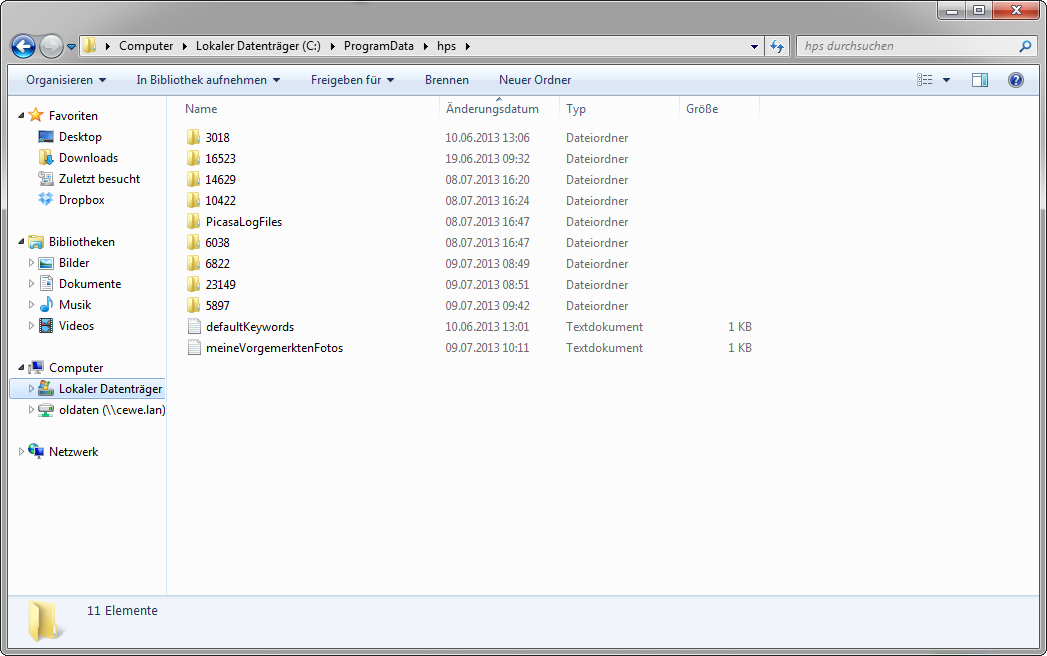1047x656 pixels.
Task: Search in the 'hps durchsuchen' field
Action: (x=908, y=46)
